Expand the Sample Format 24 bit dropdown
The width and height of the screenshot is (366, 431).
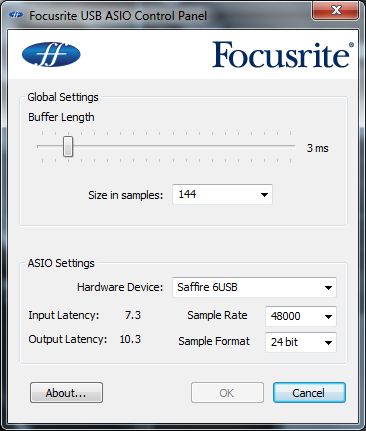click(301, 342)
